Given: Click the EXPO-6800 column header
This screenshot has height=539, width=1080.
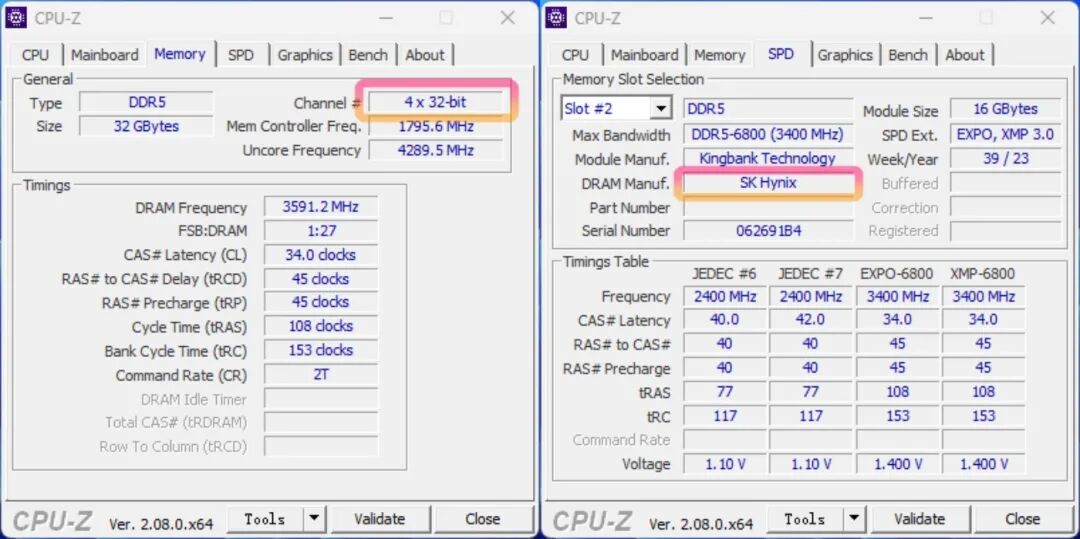Looking at the screenshot, I should pyautogui.click(x=897, y=273).
